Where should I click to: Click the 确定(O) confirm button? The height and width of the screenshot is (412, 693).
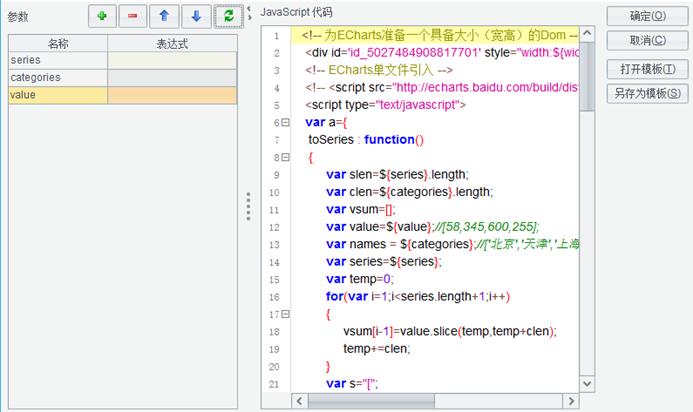tap(647, 16)
